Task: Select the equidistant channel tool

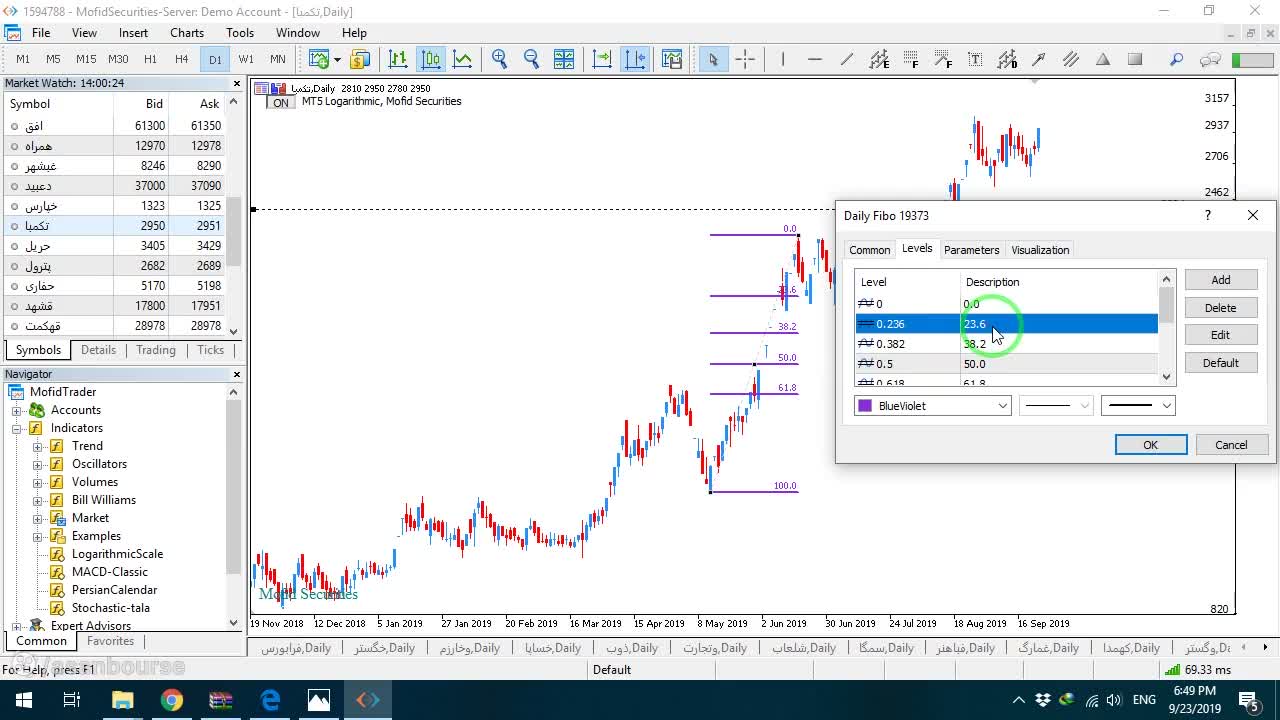Action: click(879, 59)
